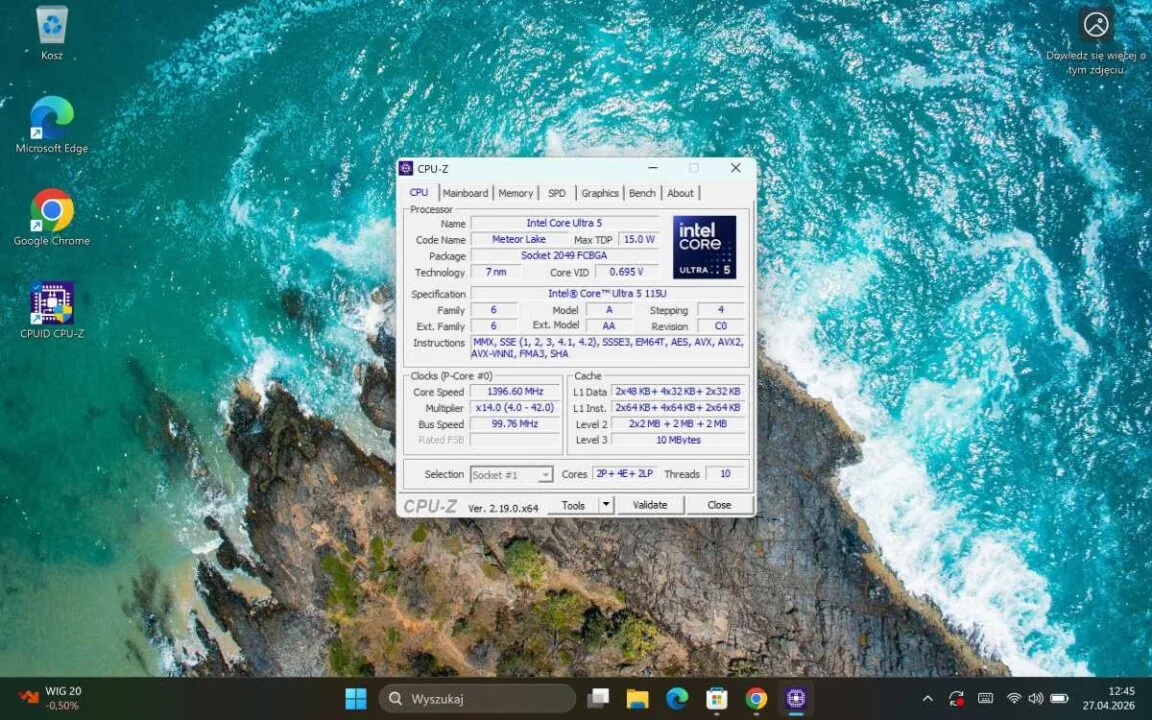Open the Socket #1 selection combo box
The height and width of the screenshot is (720, 1152).
(x=511, y=474)
